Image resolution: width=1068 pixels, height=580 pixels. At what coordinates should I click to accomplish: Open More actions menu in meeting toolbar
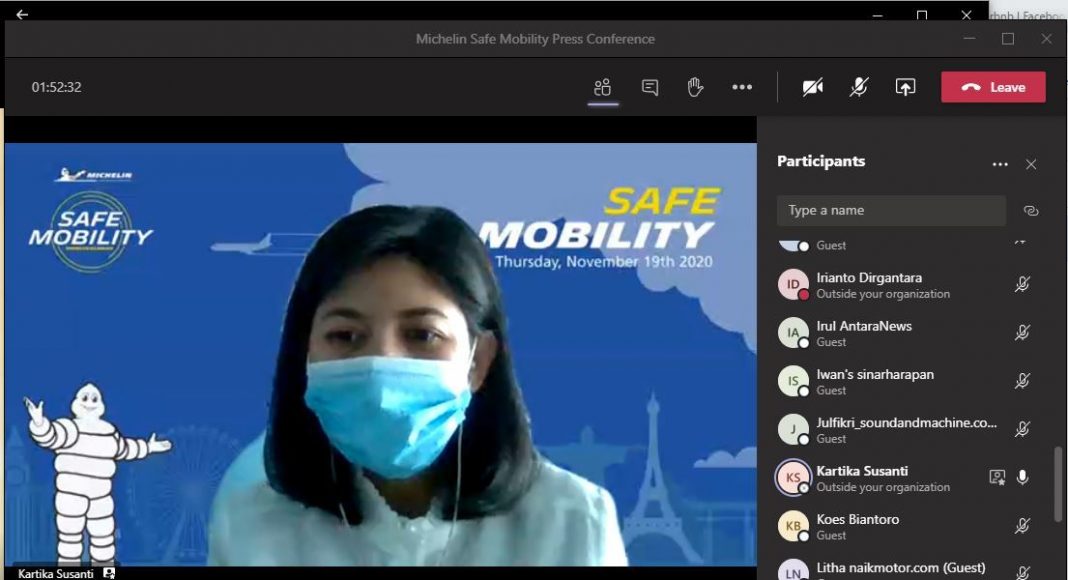point(741,87)
